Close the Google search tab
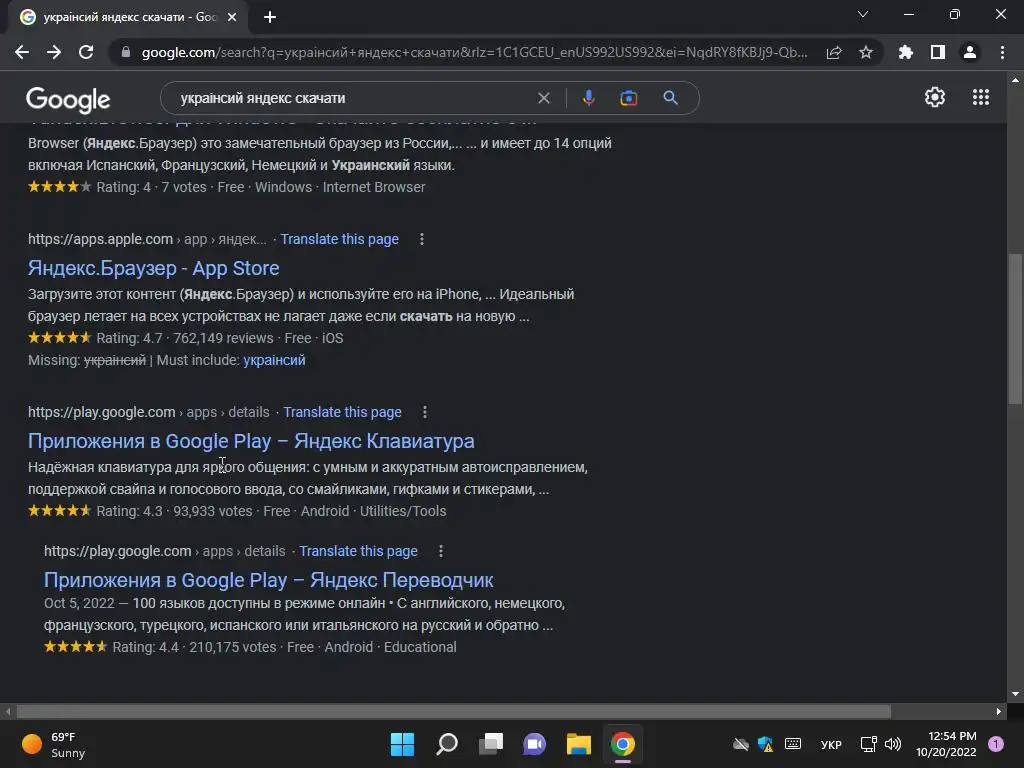Screen dimensions: 1024x768 coord(232,17)
